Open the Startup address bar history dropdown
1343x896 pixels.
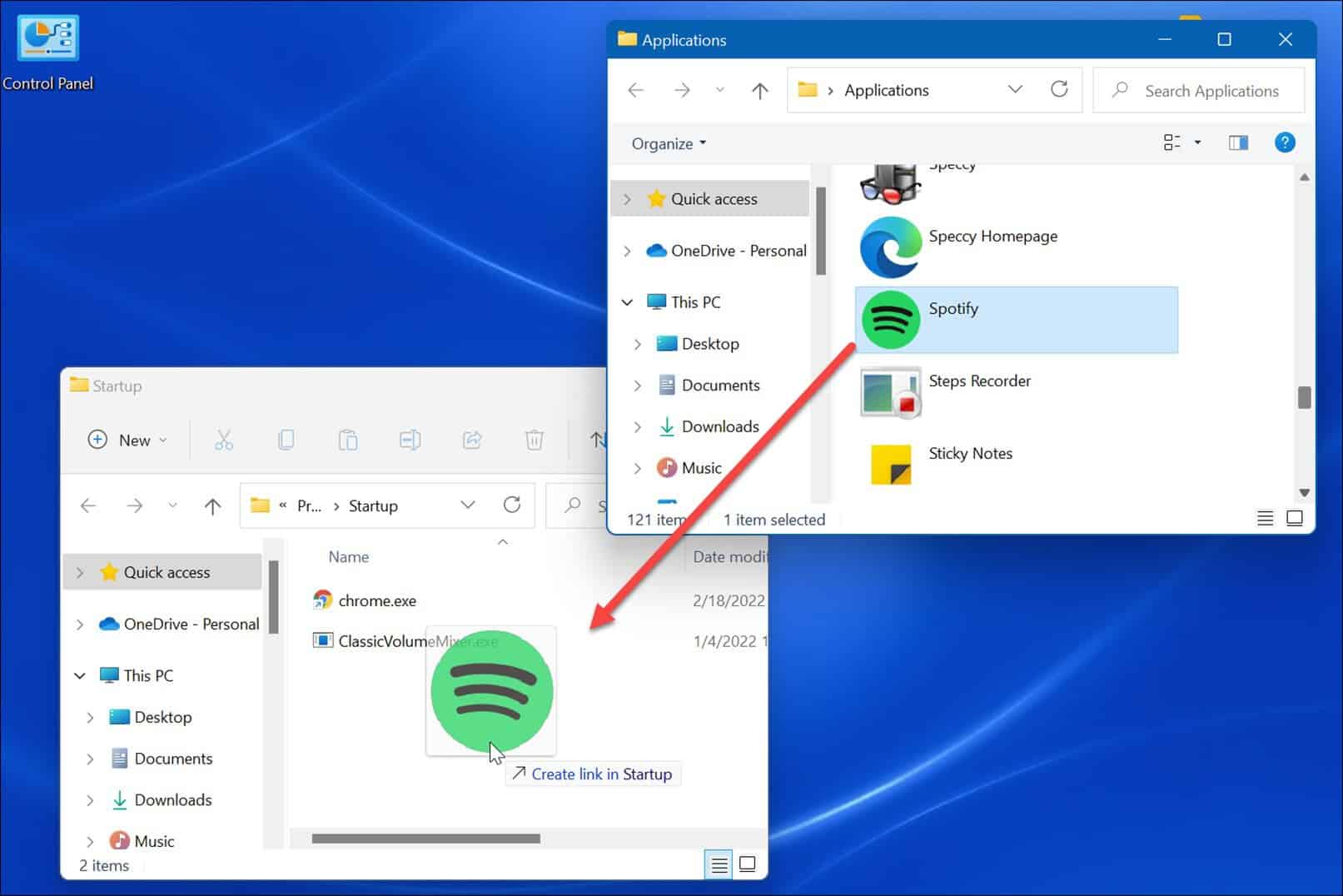[468, 505]
